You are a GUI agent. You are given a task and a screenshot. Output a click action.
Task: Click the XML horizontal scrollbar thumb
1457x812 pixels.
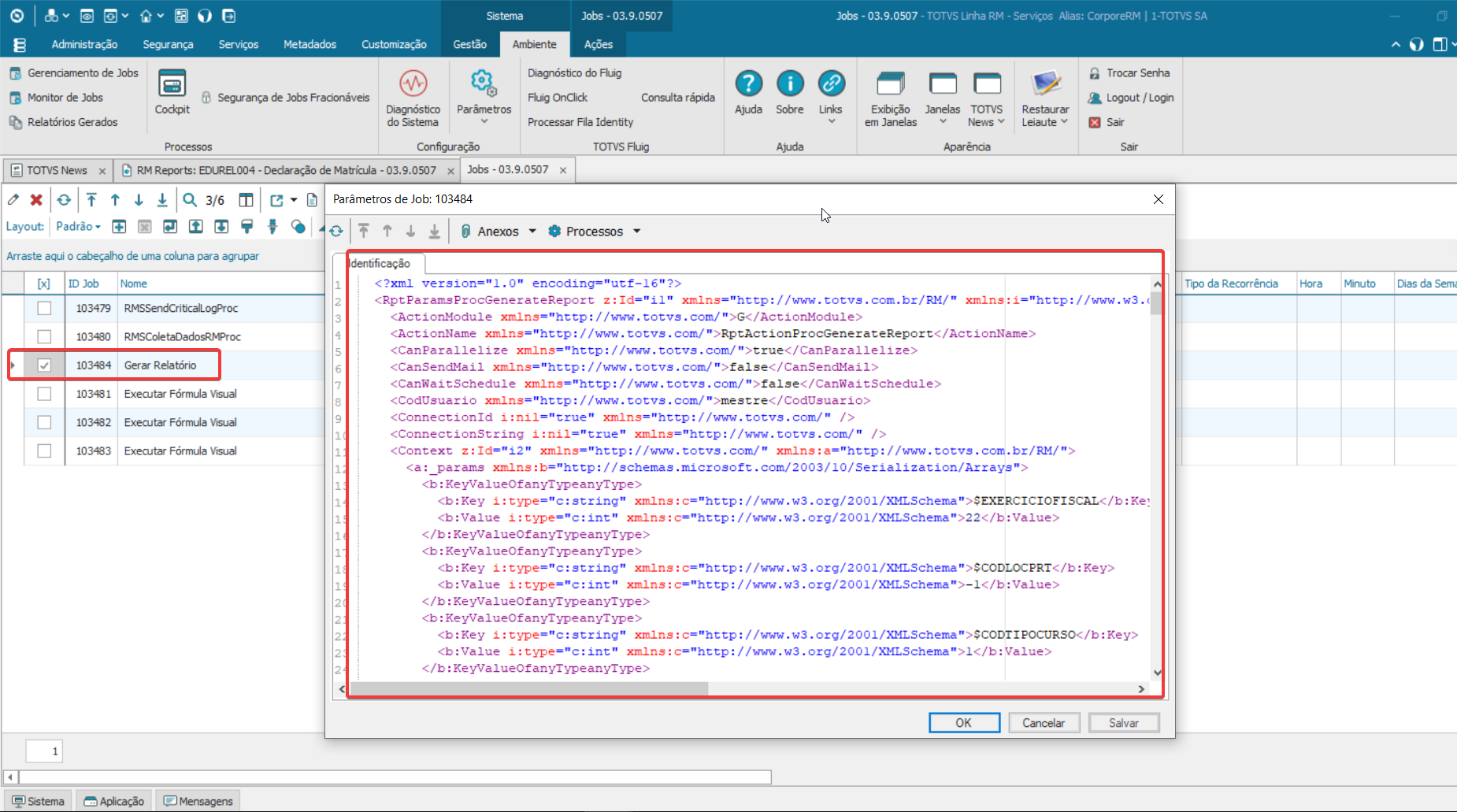tap(528, 689)
